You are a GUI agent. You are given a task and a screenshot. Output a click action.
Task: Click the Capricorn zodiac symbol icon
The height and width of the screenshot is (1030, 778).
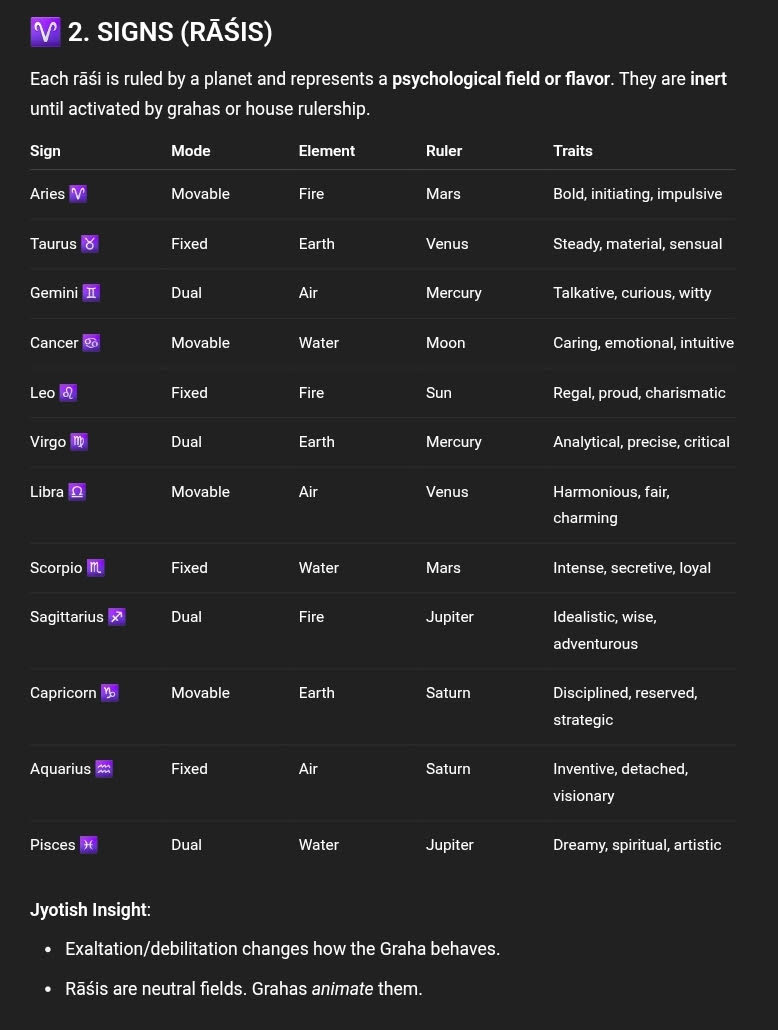110,693
